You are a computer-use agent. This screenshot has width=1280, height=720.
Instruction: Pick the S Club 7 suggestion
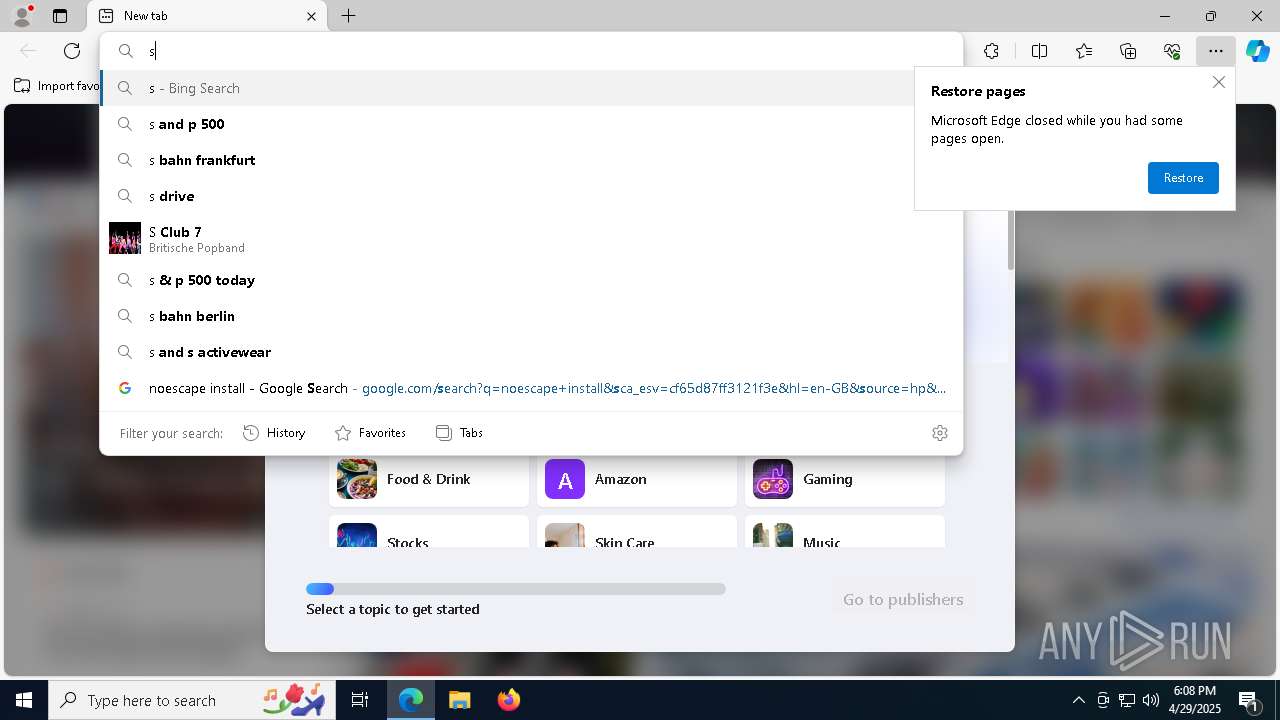click(x=531, y=238)
